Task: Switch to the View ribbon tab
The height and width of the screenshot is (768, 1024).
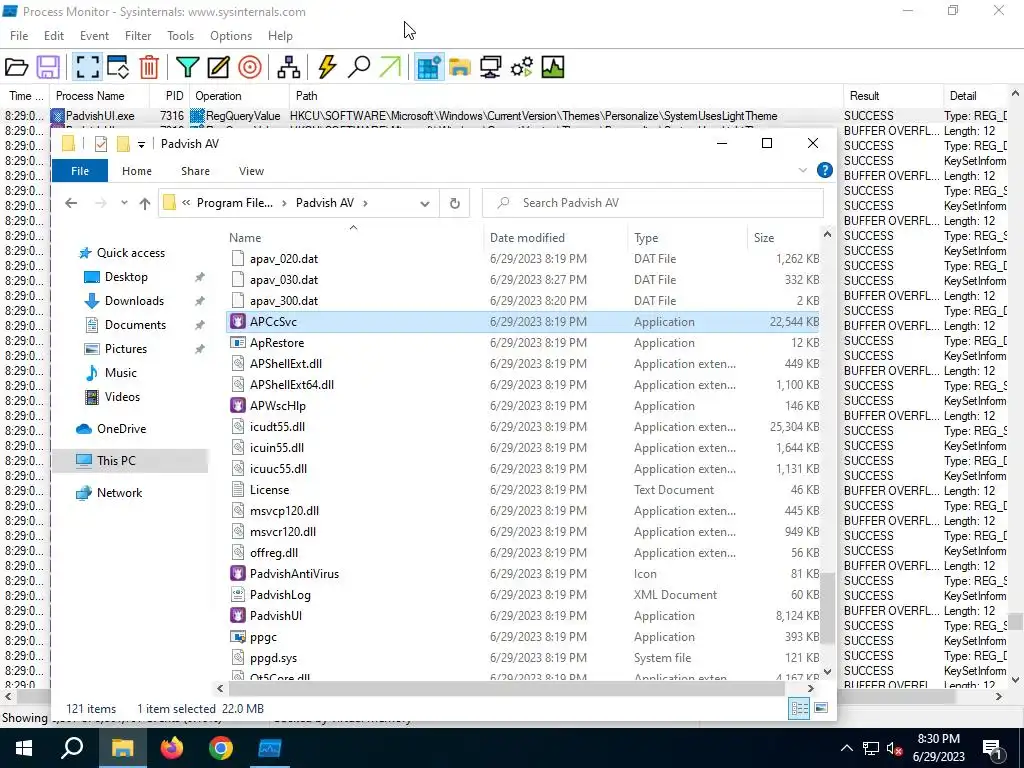Action: (251, 171)
